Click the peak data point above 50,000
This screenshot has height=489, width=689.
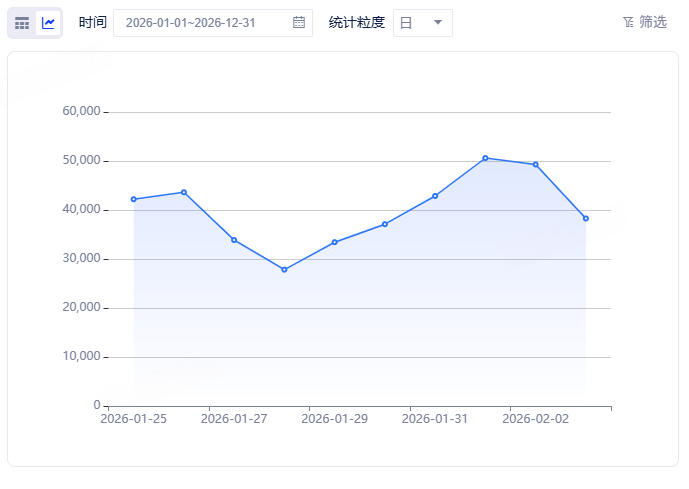point(485,158)
